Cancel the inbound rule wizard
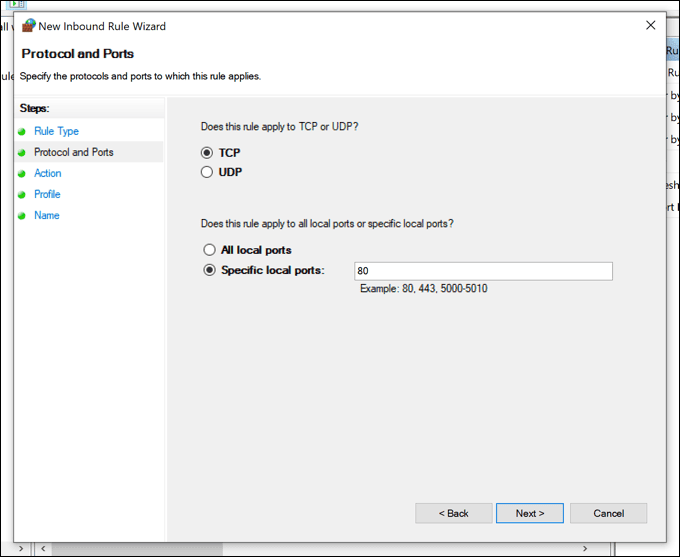Screen dimensions: 680x557 coord(608,513)
